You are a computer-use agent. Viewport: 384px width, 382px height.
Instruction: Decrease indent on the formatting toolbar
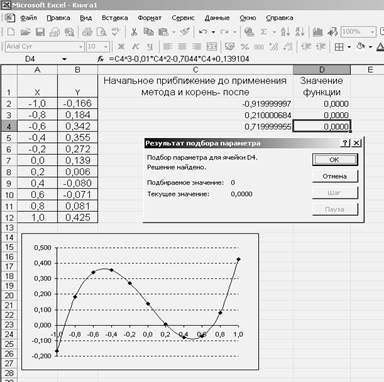pyautogui.click(x=306, y=47)
